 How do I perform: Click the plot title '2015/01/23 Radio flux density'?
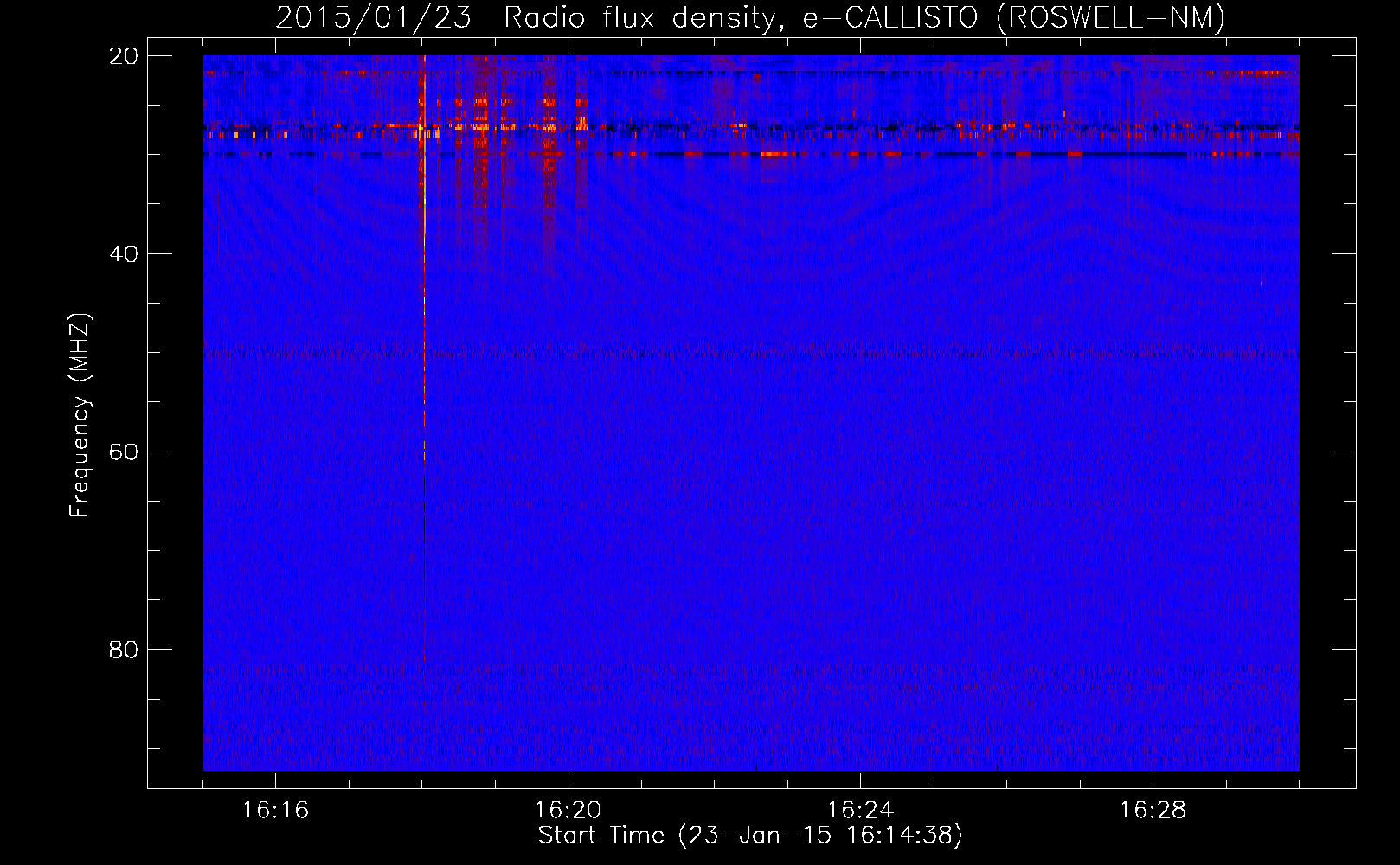(527, 18)
